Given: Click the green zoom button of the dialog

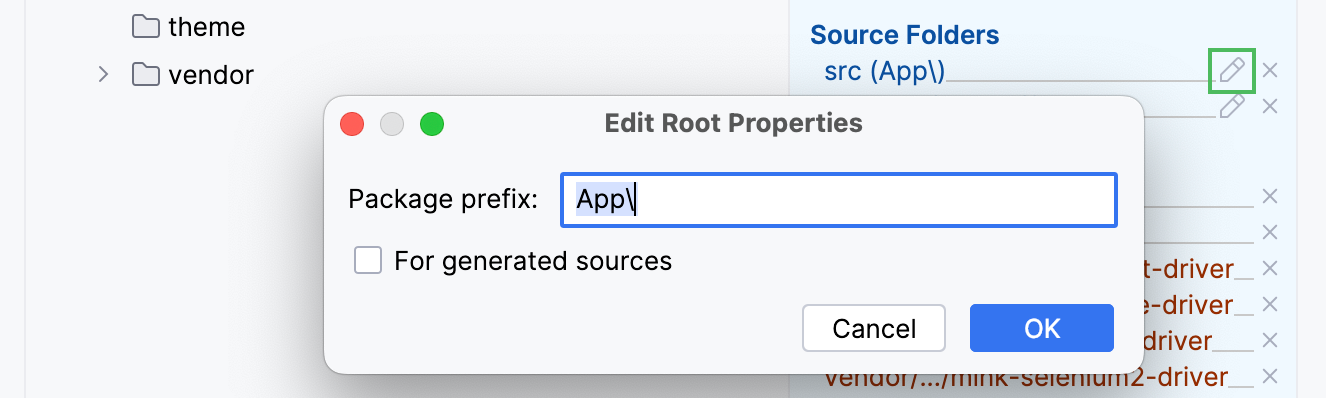Looking at the screenshot, I should (x=431, y=124).
